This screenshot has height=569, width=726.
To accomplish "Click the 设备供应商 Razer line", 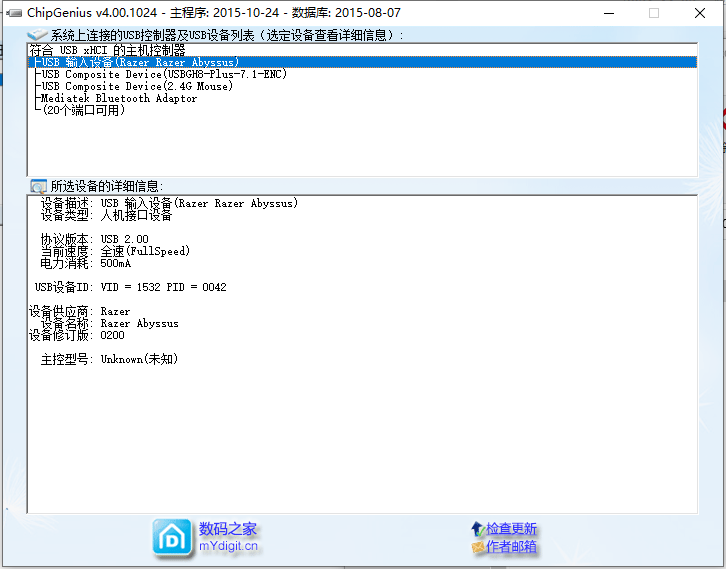I will tap(79, 311).
